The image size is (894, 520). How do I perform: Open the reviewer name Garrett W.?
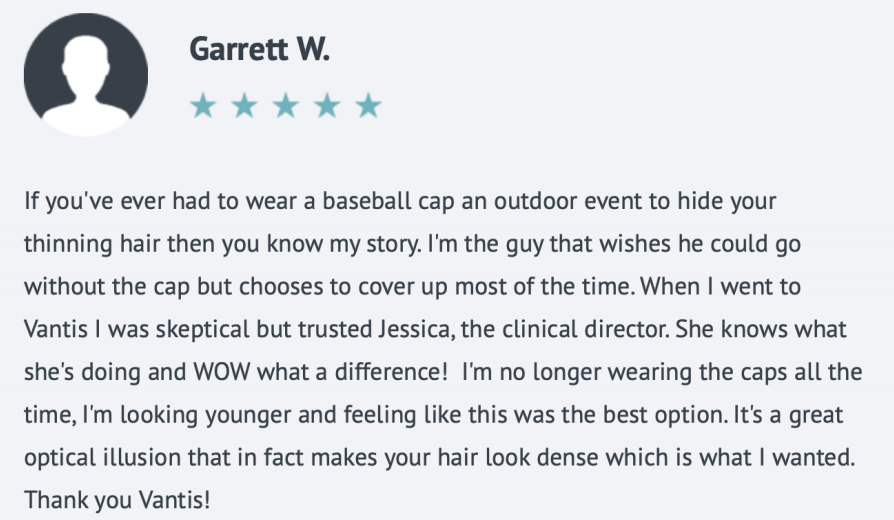(259, 49)
